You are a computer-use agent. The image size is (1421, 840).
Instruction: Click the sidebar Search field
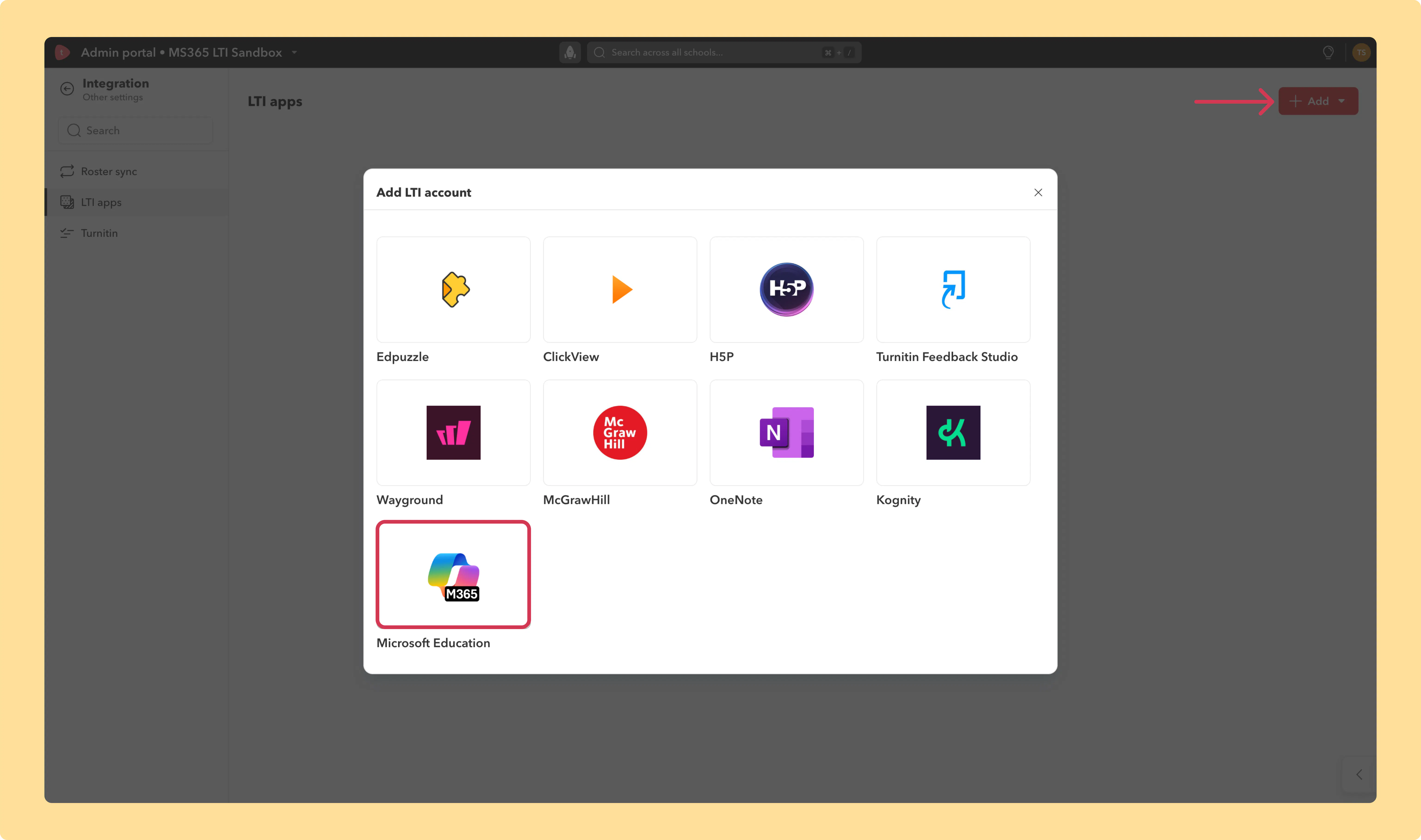pos(136,130)
